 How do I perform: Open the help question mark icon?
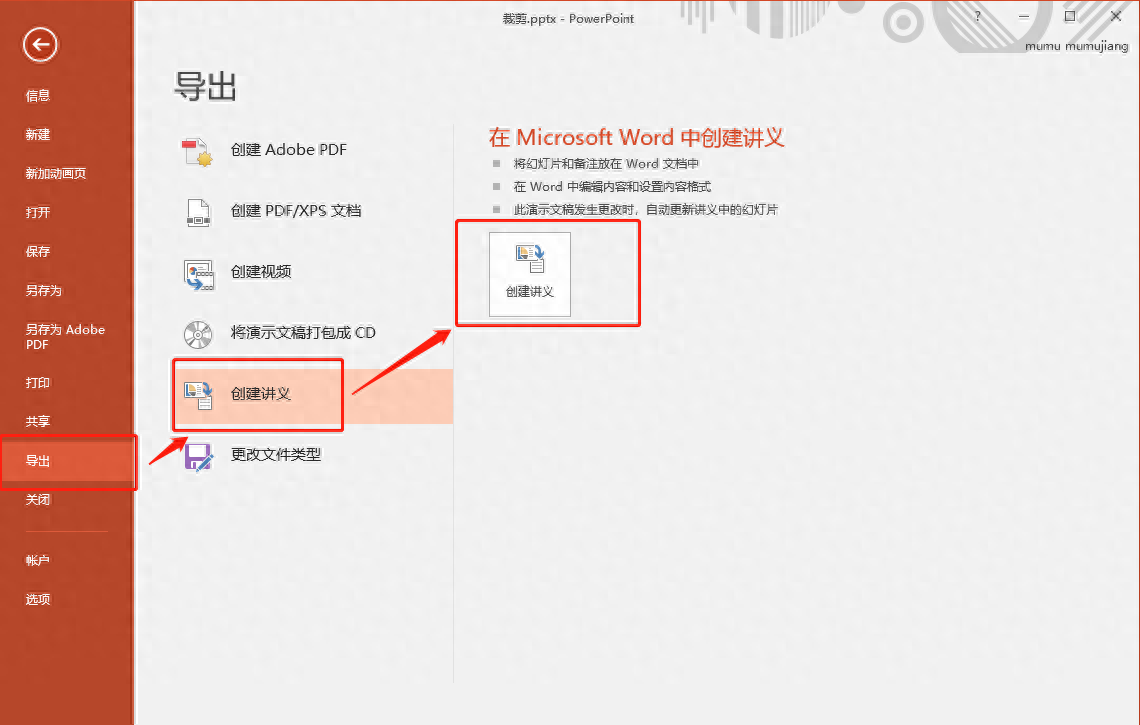977,16
